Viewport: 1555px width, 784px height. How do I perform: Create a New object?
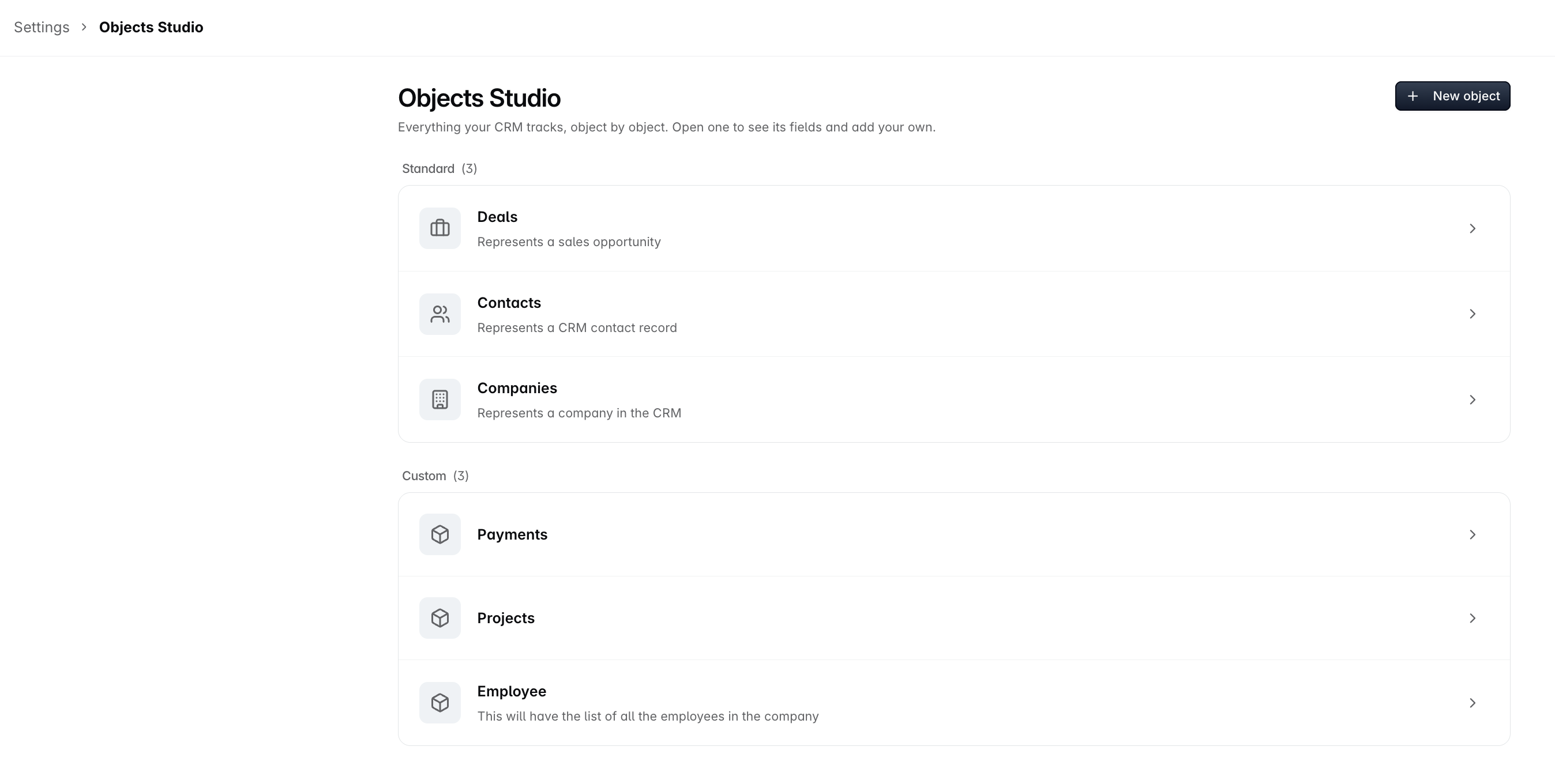pos(1452,96)
